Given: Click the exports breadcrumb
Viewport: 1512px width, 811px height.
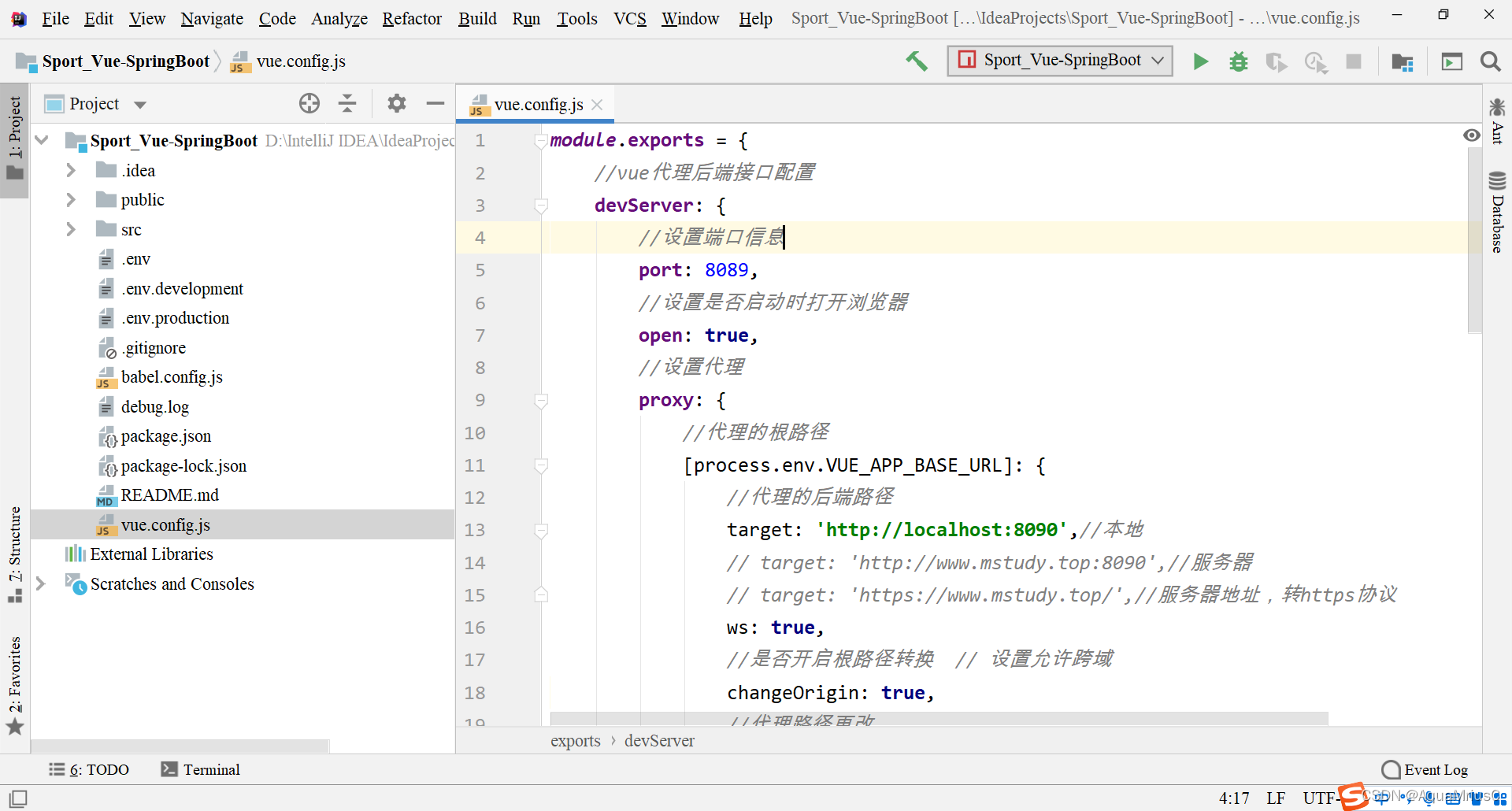Looking at the screenshot, I should pos(575,741).
